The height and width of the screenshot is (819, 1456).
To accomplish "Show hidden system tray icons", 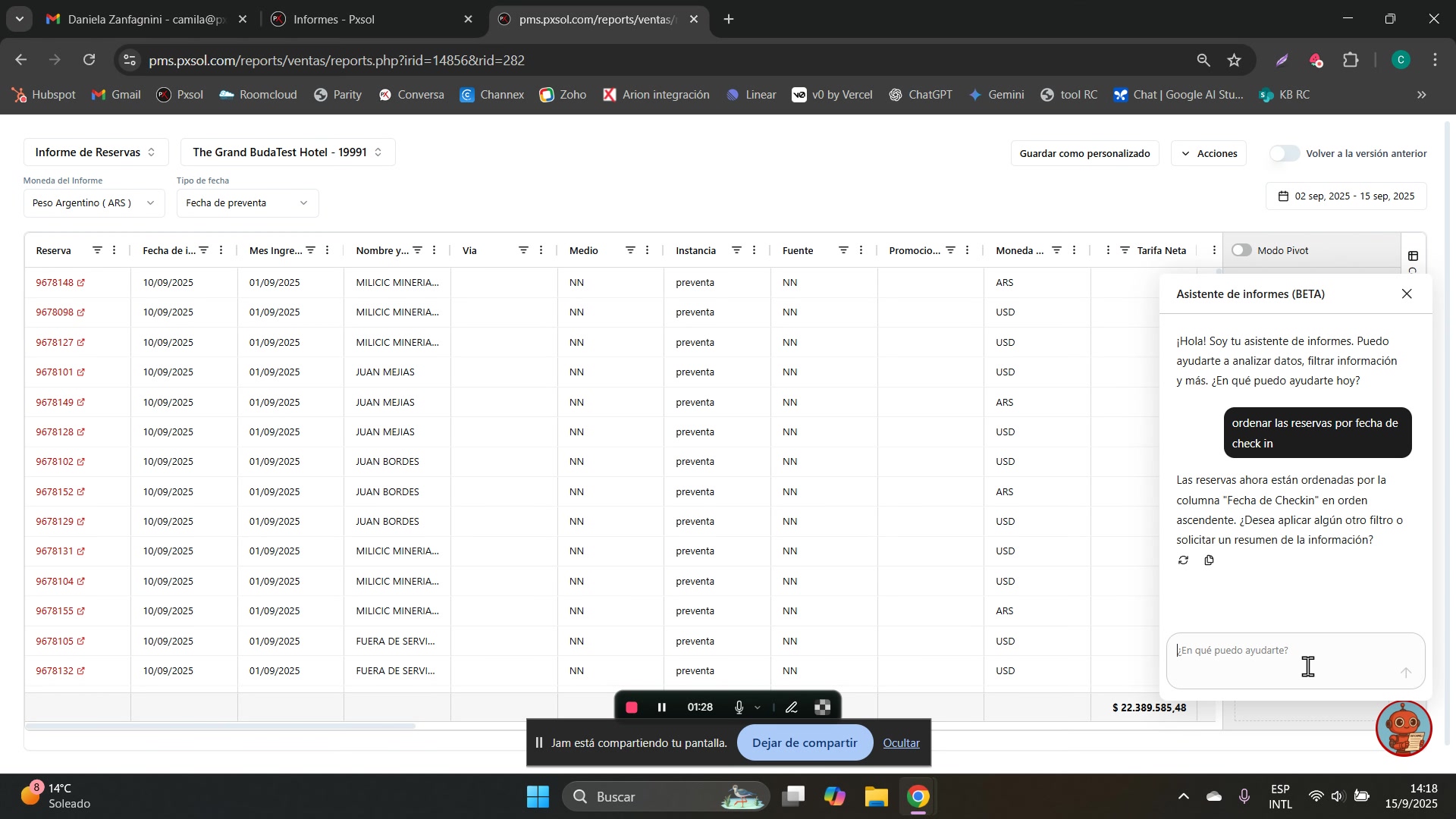I will (1183, 797).
